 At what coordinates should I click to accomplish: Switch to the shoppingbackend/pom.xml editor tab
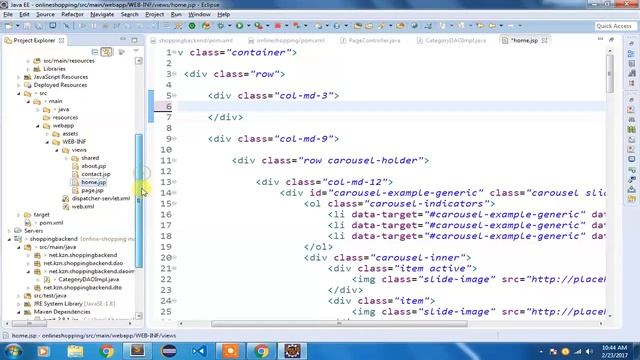(x=195, y=40)
